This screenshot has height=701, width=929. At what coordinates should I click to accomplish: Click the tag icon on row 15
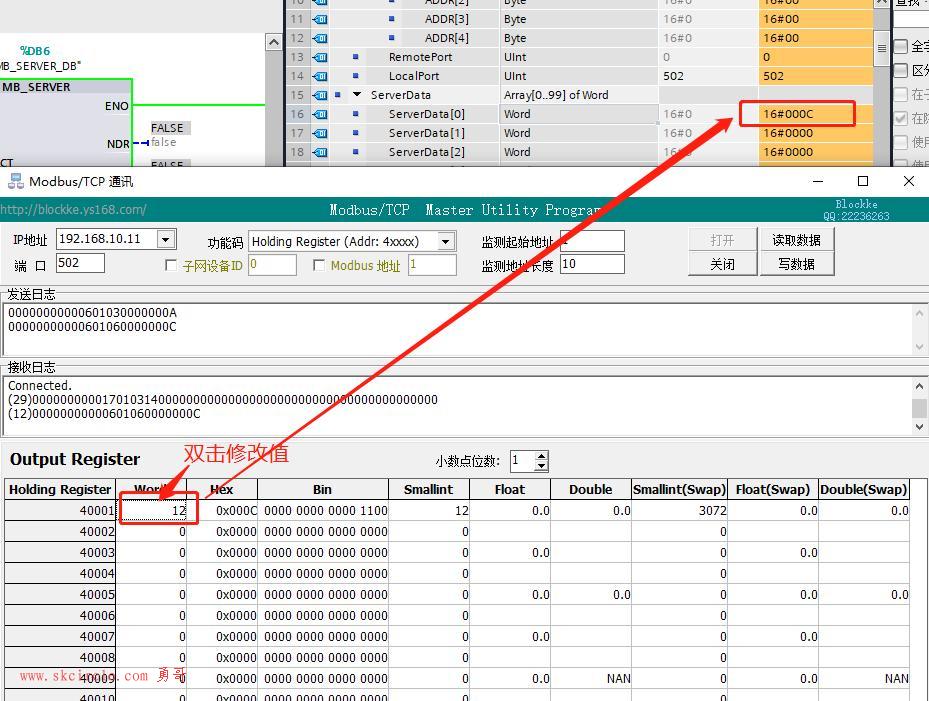320,95
